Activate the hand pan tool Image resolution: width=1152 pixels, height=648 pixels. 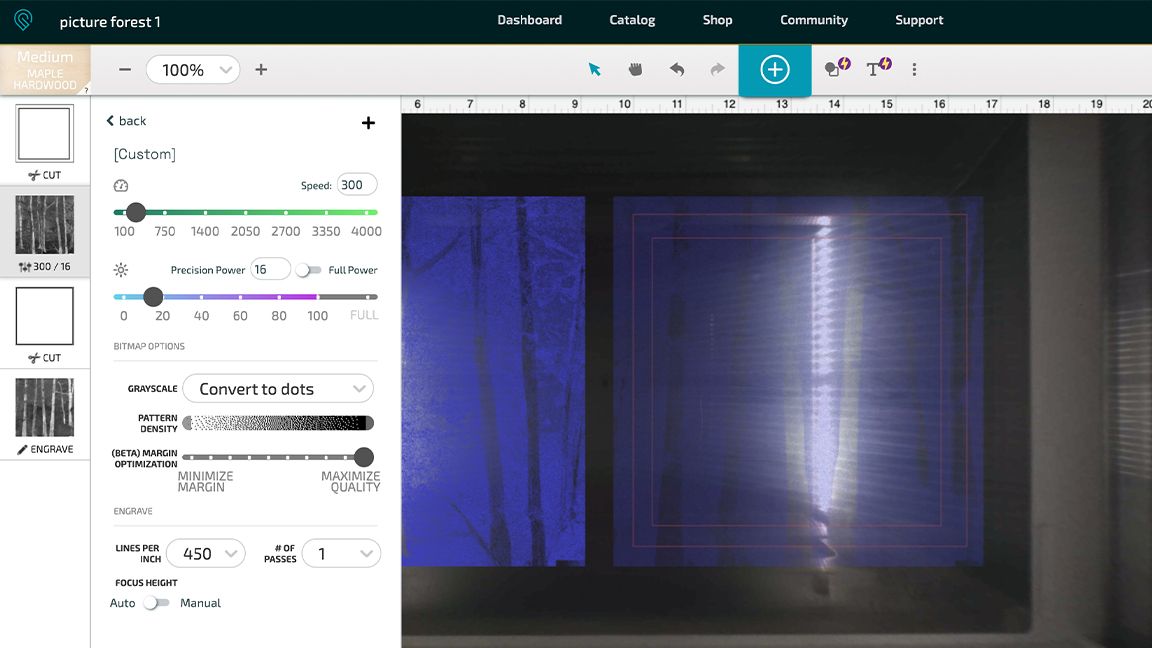click(635, 69)
